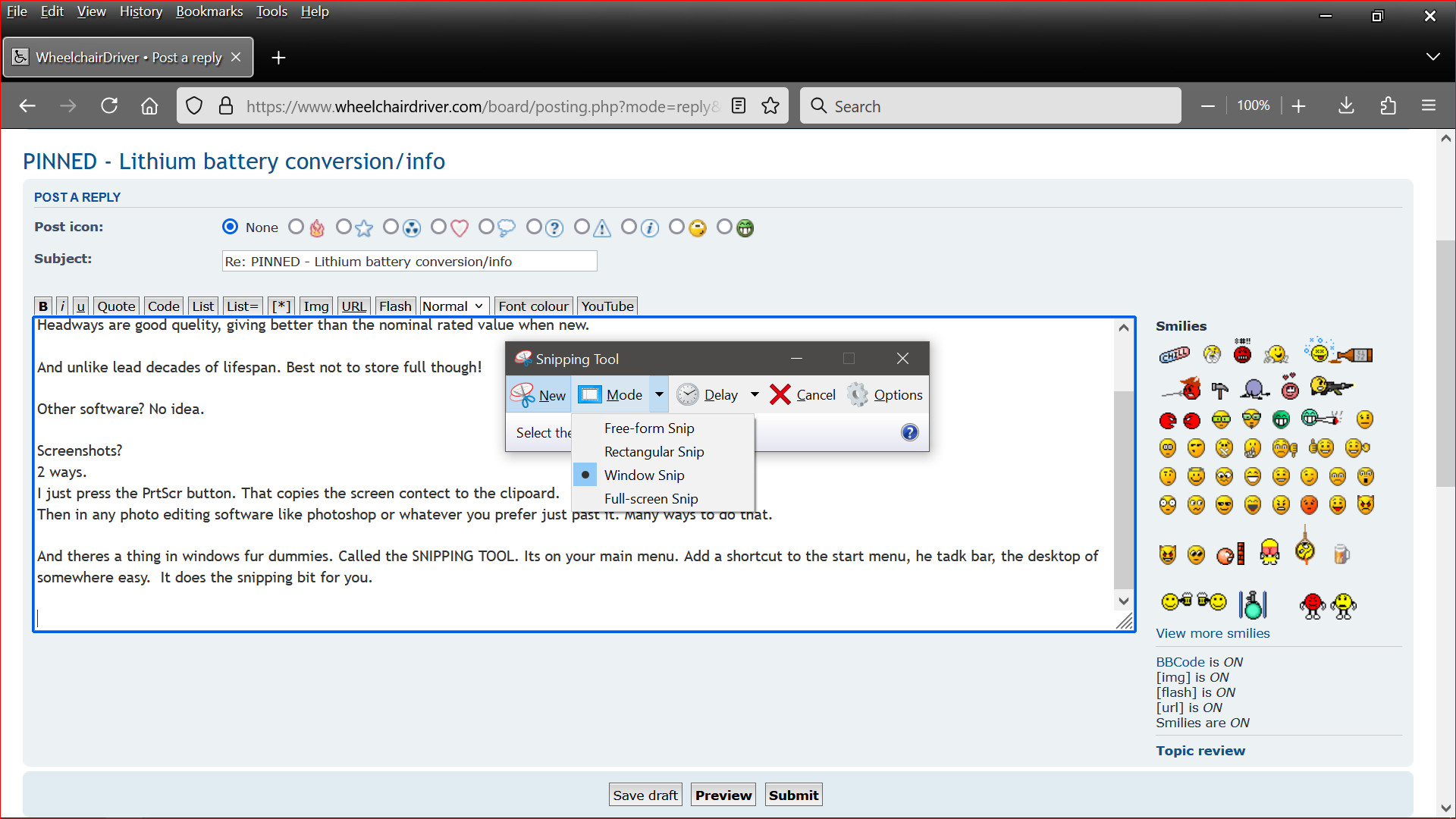1456x819 pixels.
Task: Open the View more smilies link
Action: click(1212, 633)
